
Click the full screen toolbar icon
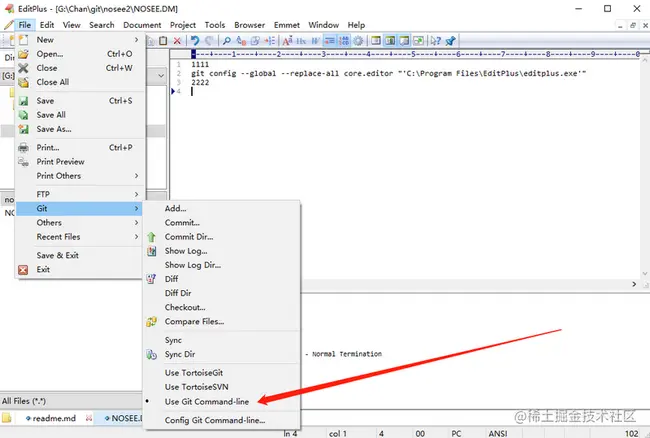click(419, 41)
